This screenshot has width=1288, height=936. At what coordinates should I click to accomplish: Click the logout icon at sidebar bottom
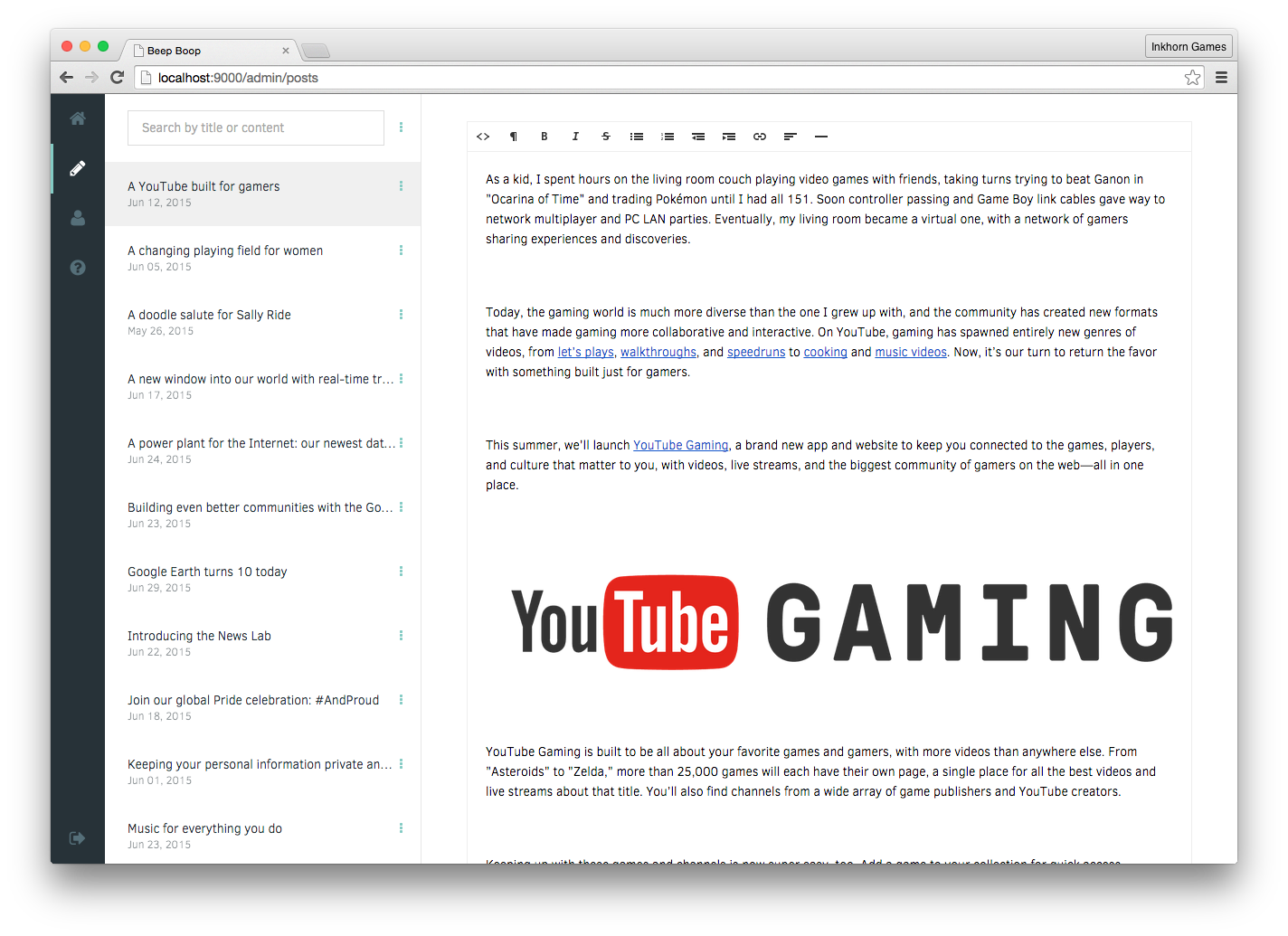[x=78, y=838]
